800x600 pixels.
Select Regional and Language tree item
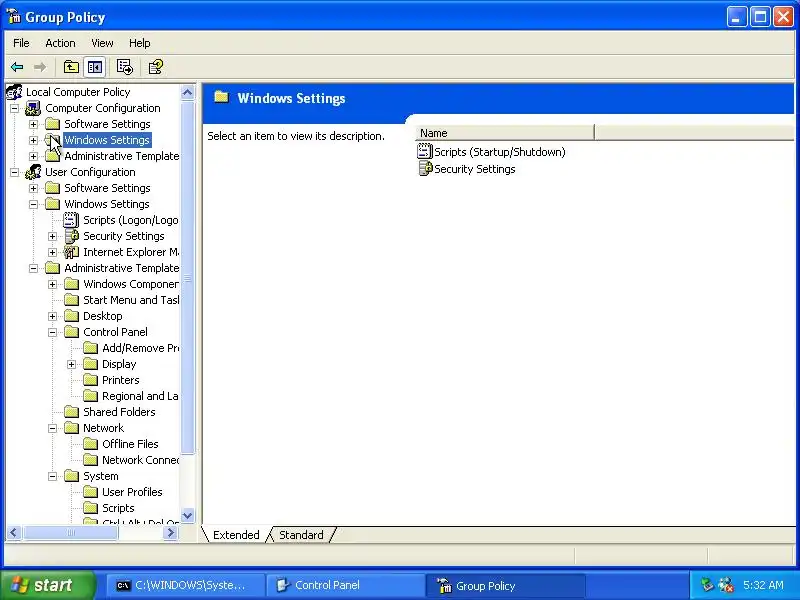click(x=140, y=396)
